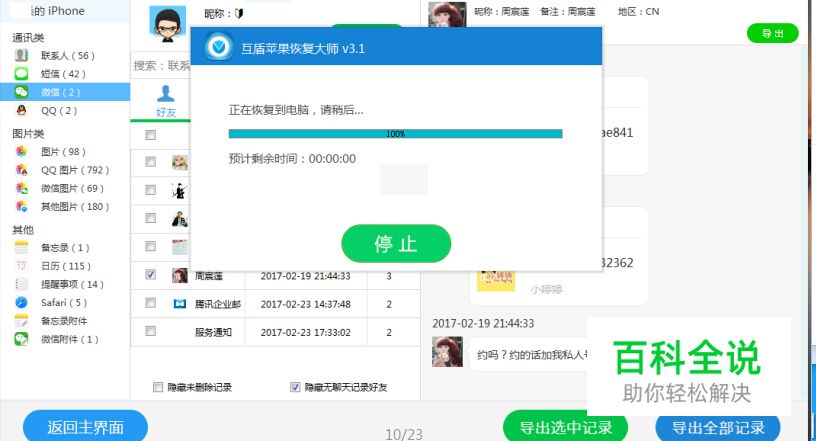Click 导出全部记录 button
Viewport: 816px width, 441px height.
718,427
